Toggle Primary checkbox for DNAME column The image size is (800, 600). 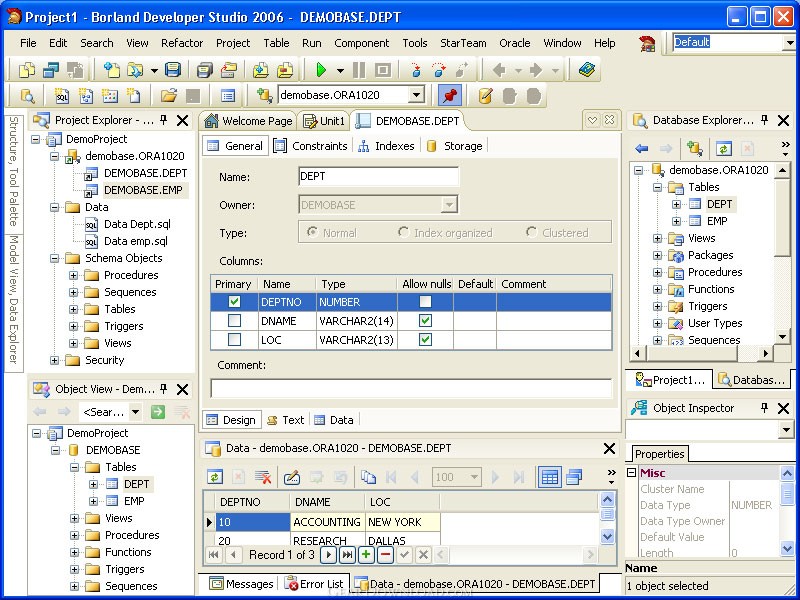pos(234,320)
